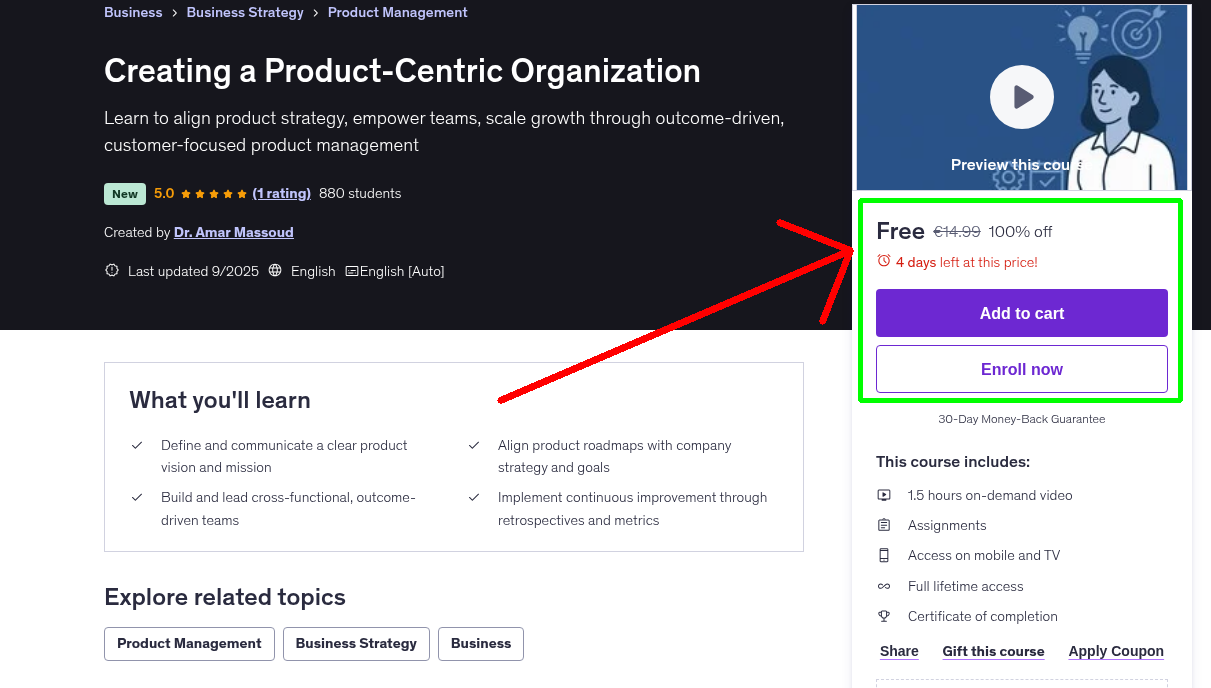
Task: Navigate to Business Strategy via breadcrumb
Action: click(x=245, y=12)
